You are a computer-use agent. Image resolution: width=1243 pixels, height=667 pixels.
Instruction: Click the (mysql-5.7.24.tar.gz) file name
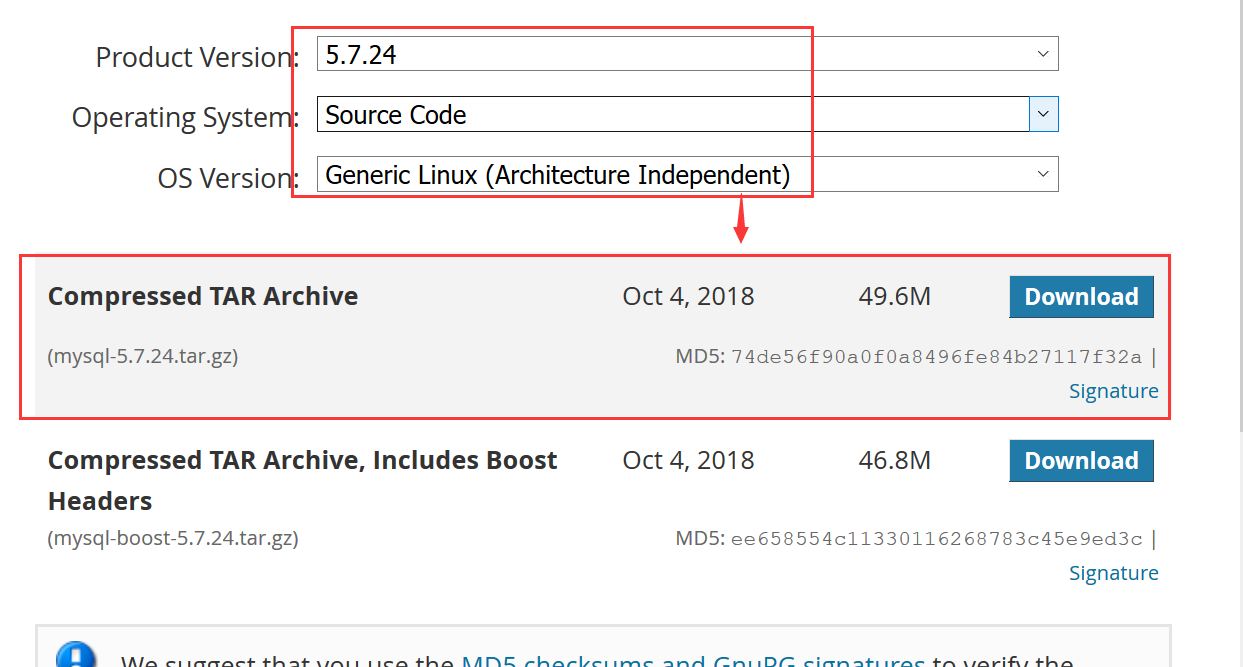143,356
